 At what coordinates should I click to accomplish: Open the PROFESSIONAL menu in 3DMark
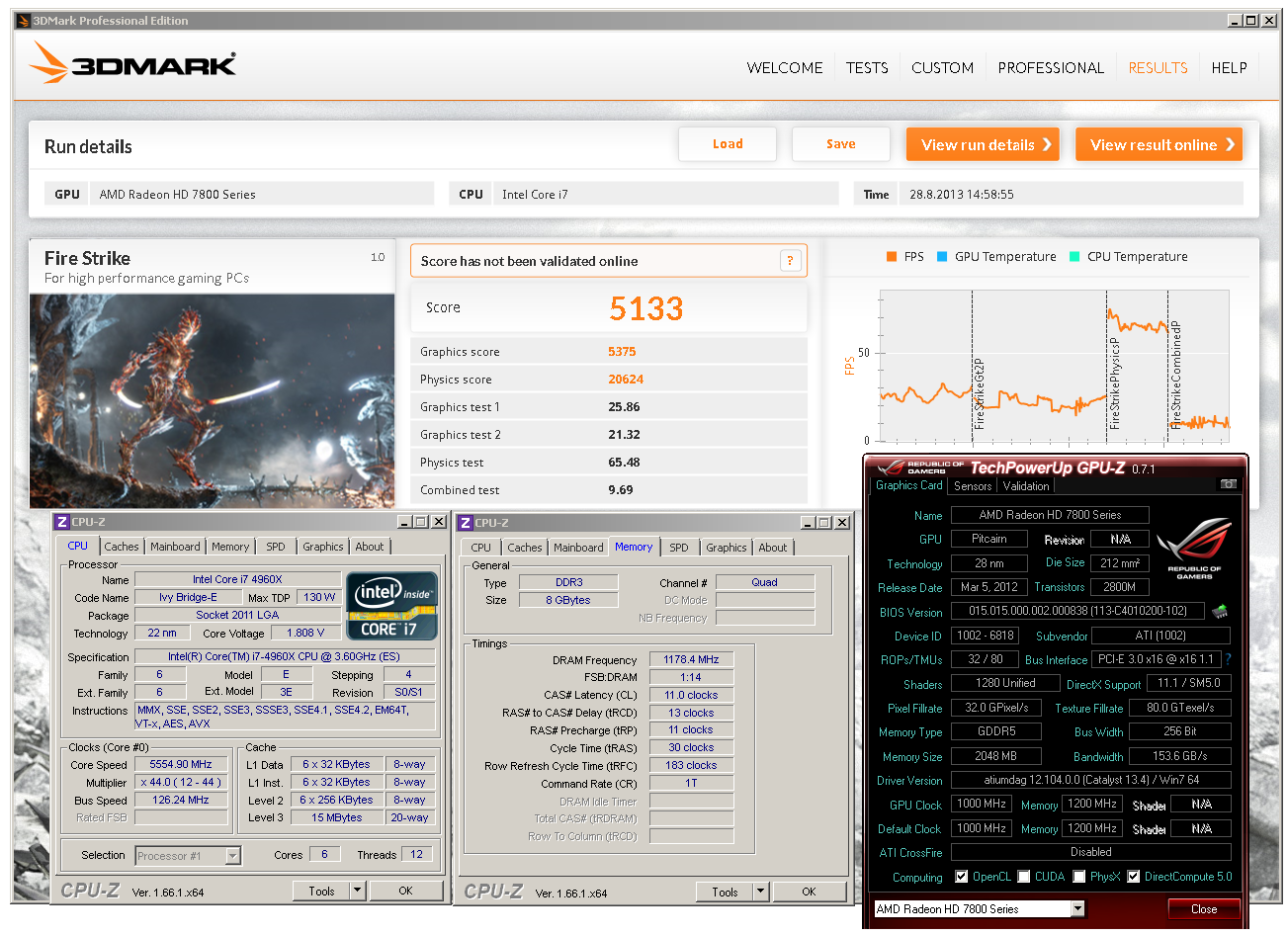(x=1051, y=67)
